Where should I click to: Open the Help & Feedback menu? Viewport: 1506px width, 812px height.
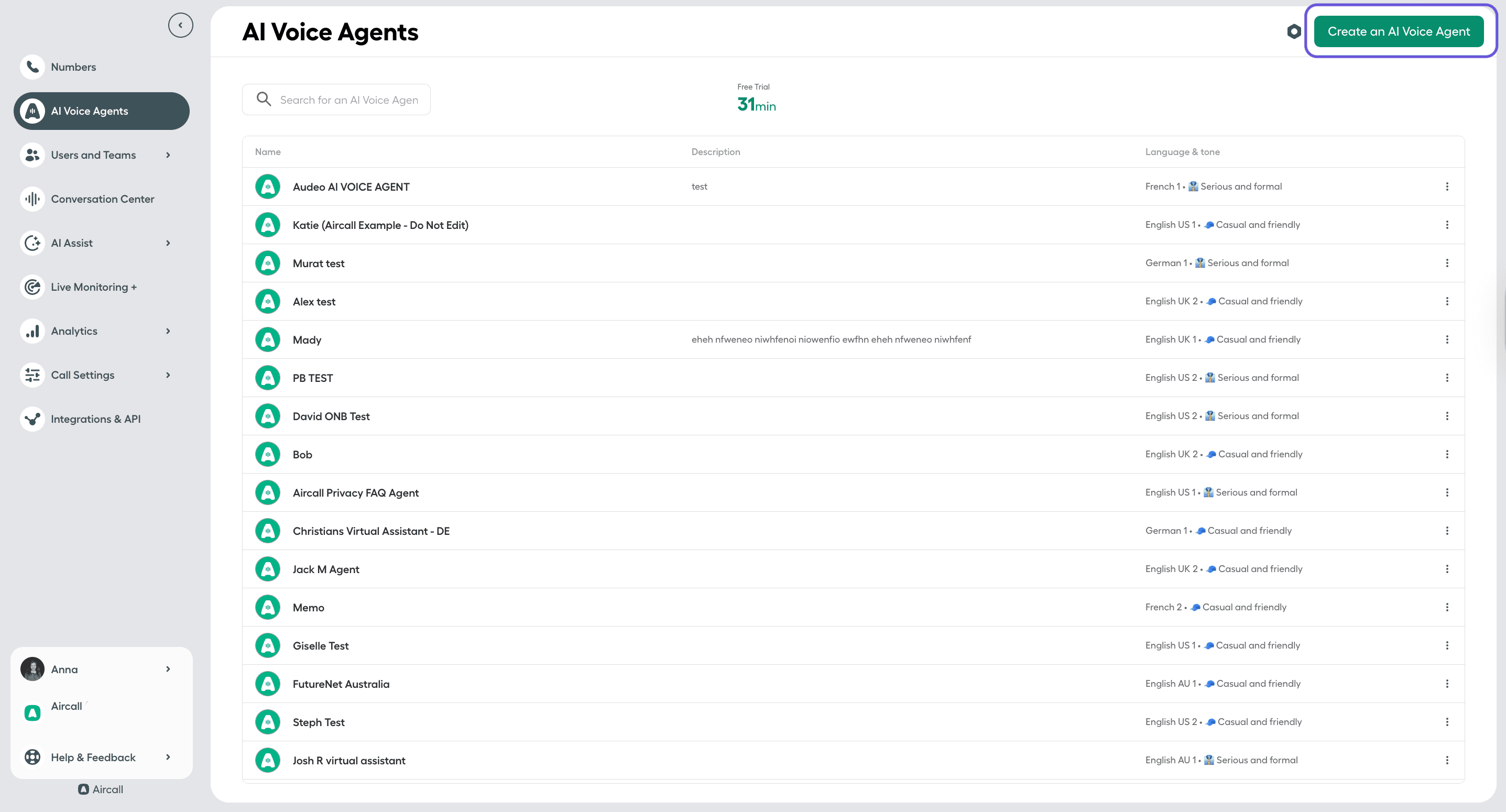coord(93,757)
